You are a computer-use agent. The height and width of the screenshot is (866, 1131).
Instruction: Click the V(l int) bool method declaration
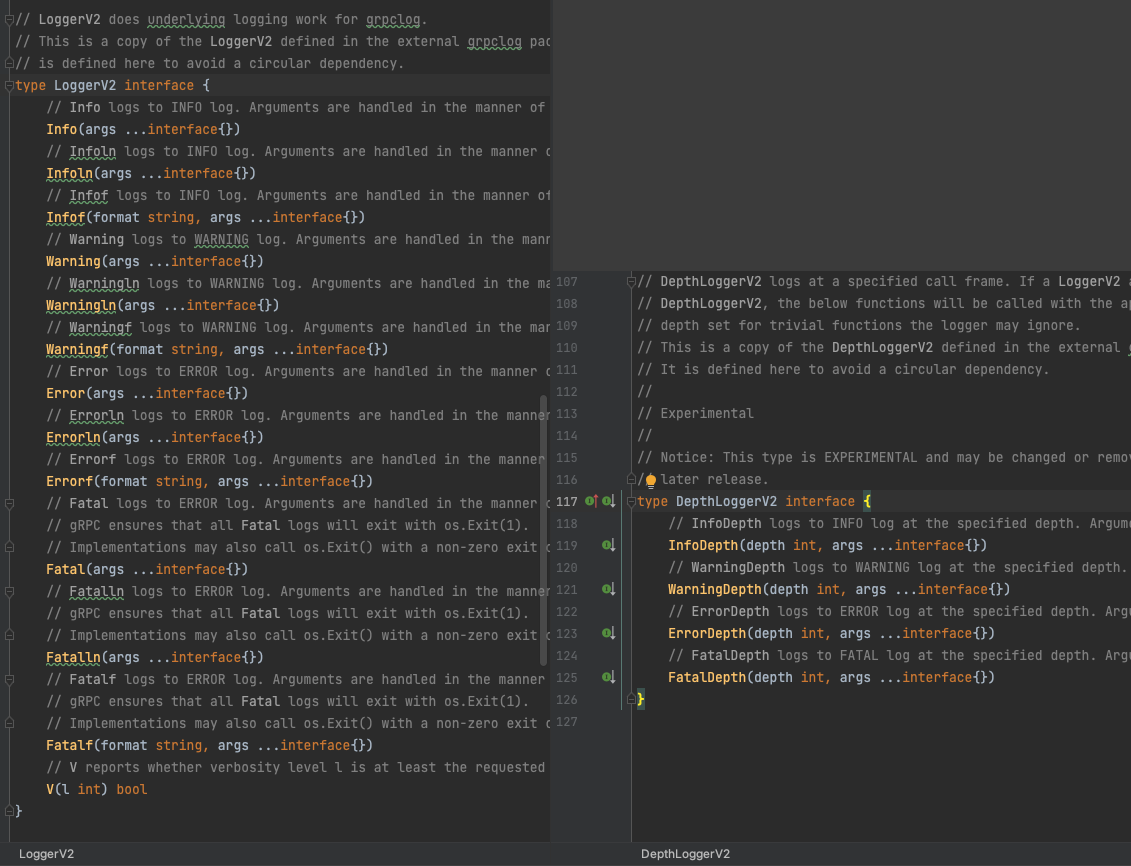pyautogui.click(x=96, y=789)
